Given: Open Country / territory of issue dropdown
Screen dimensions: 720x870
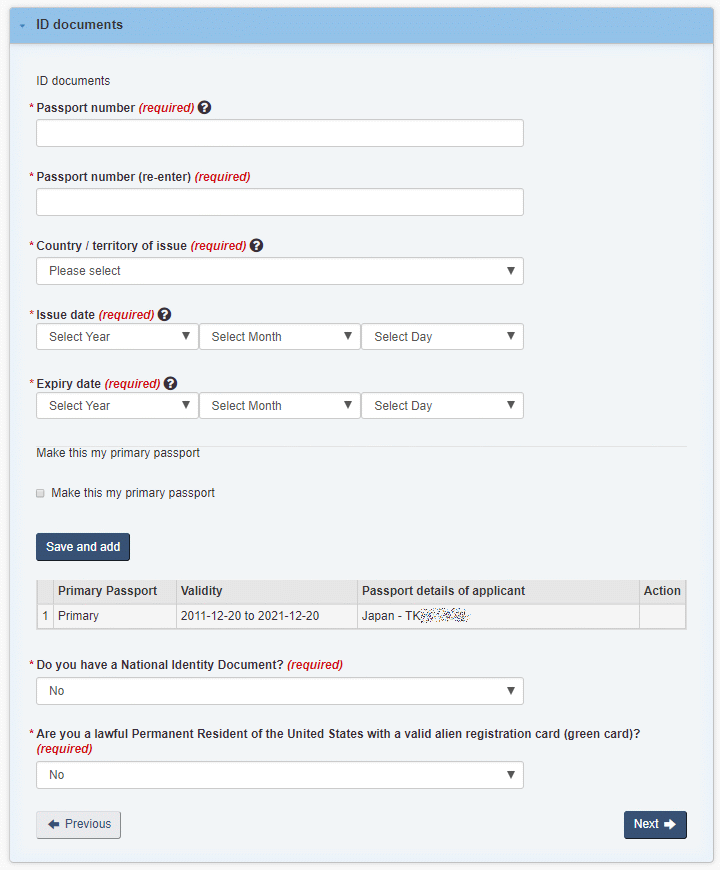Looking at the screenshot, I should [280, 271].
